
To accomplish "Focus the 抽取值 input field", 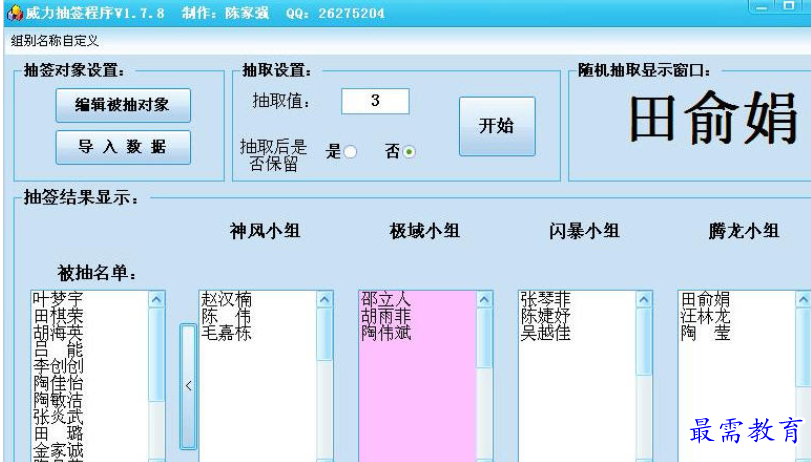I will pos(375,101).
